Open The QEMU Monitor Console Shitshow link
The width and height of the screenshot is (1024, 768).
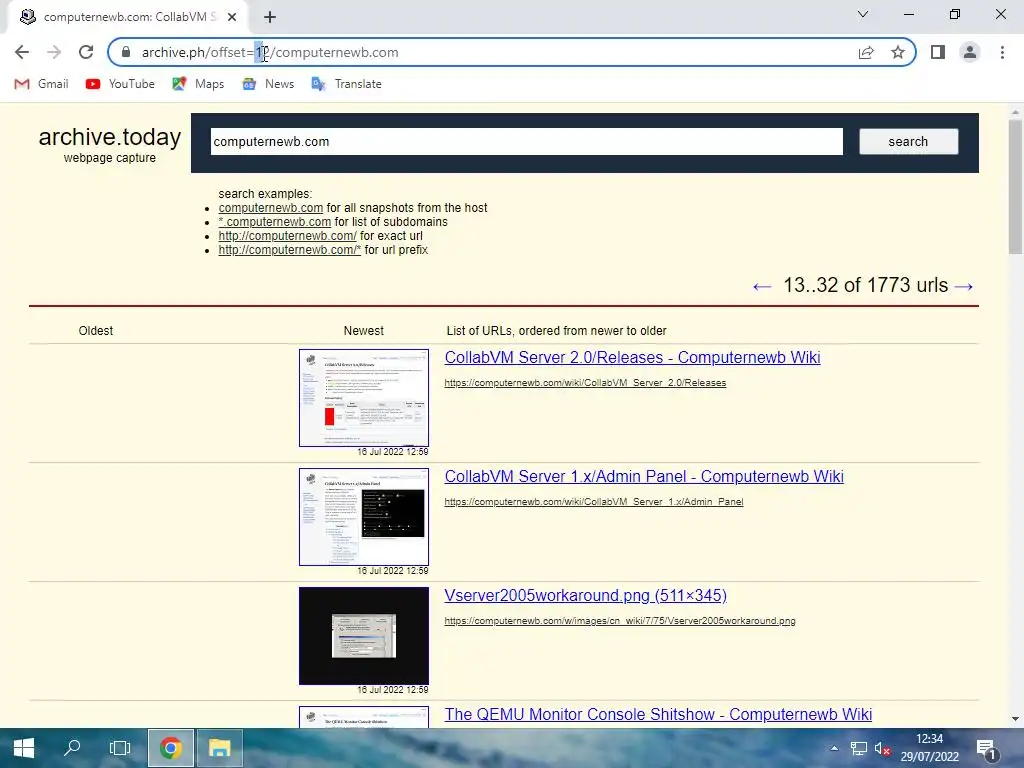coord(658,714)
